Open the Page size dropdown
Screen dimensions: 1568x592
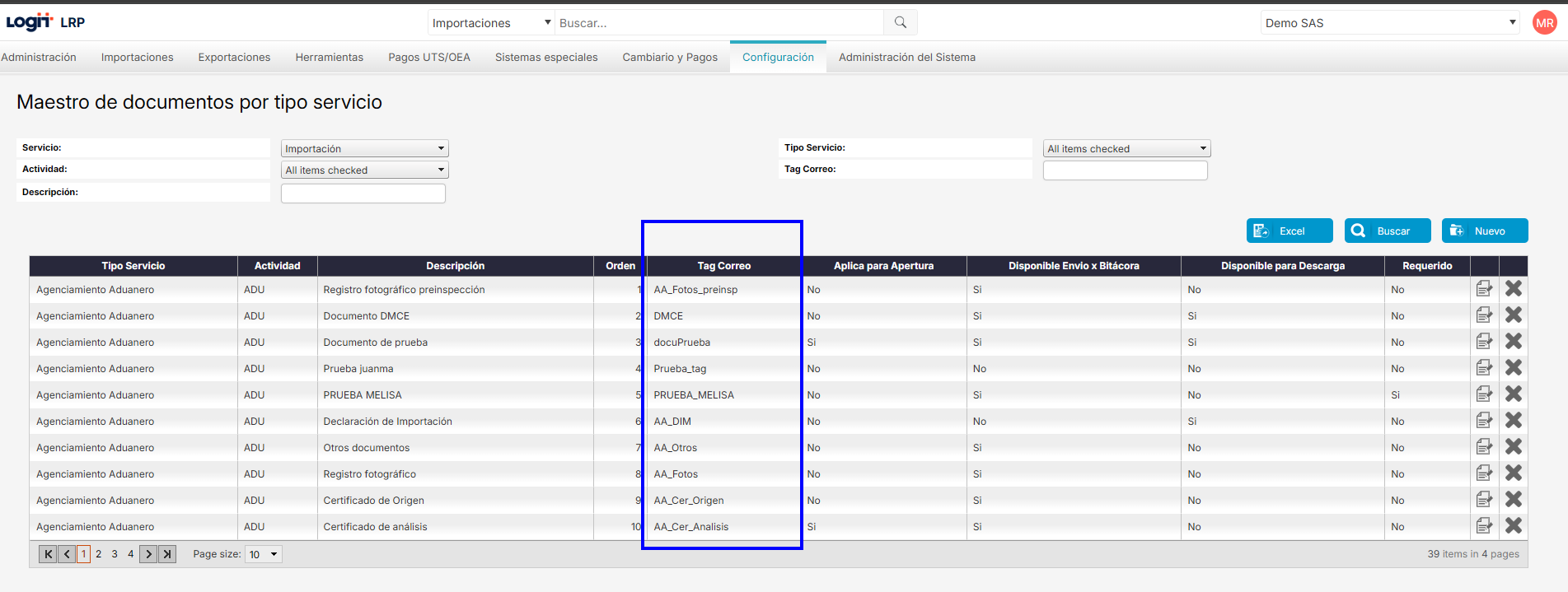pos(264,554)
